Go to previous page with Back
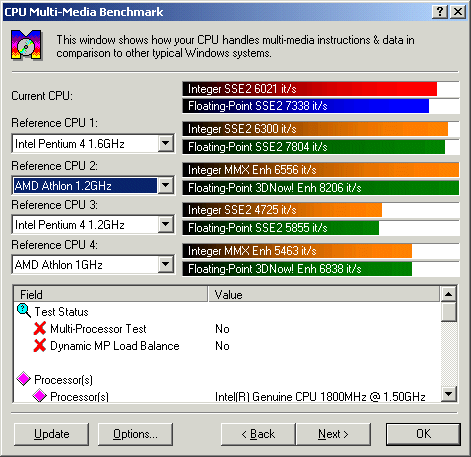 (x=258, y=434)
